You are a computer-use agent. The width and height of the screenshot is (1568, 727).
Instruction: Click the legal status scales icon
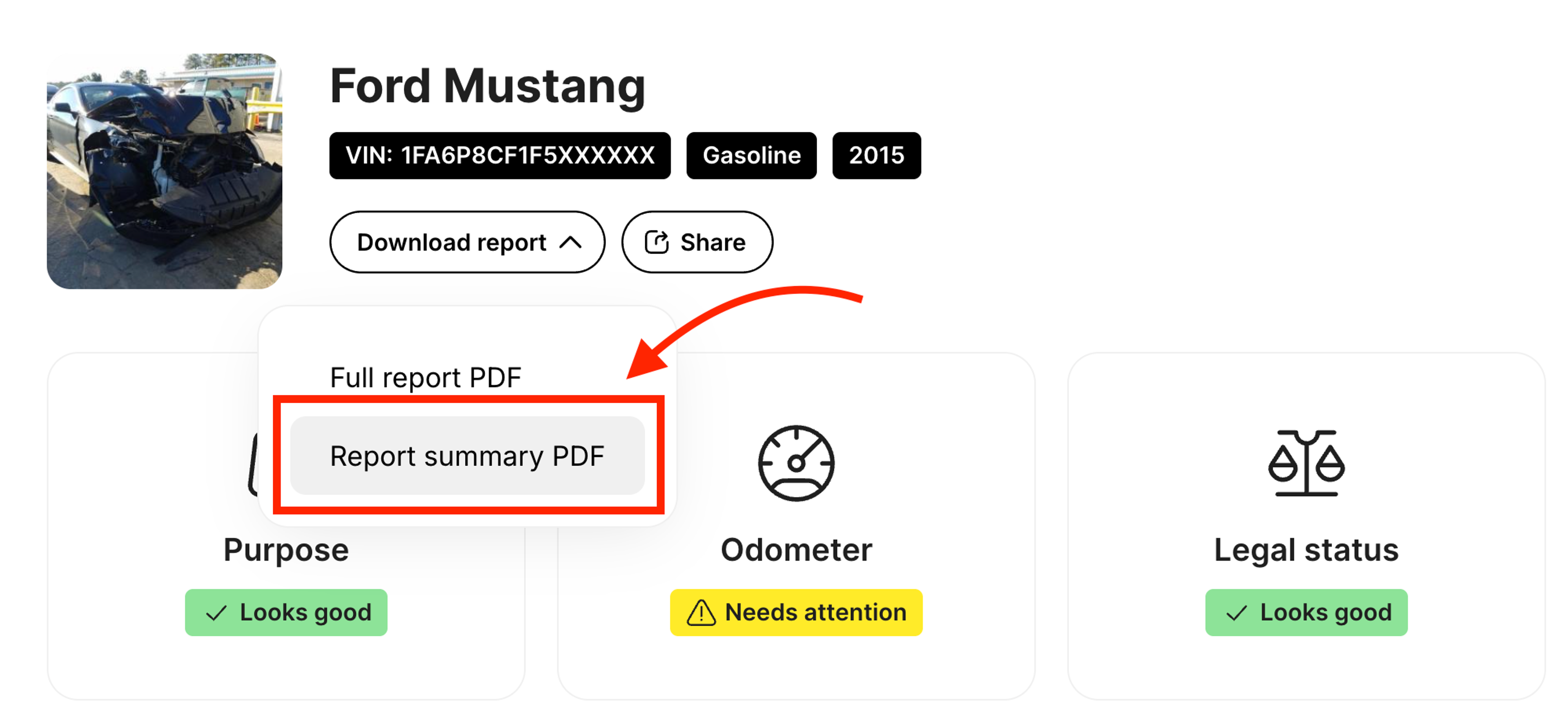point(1306,463)
